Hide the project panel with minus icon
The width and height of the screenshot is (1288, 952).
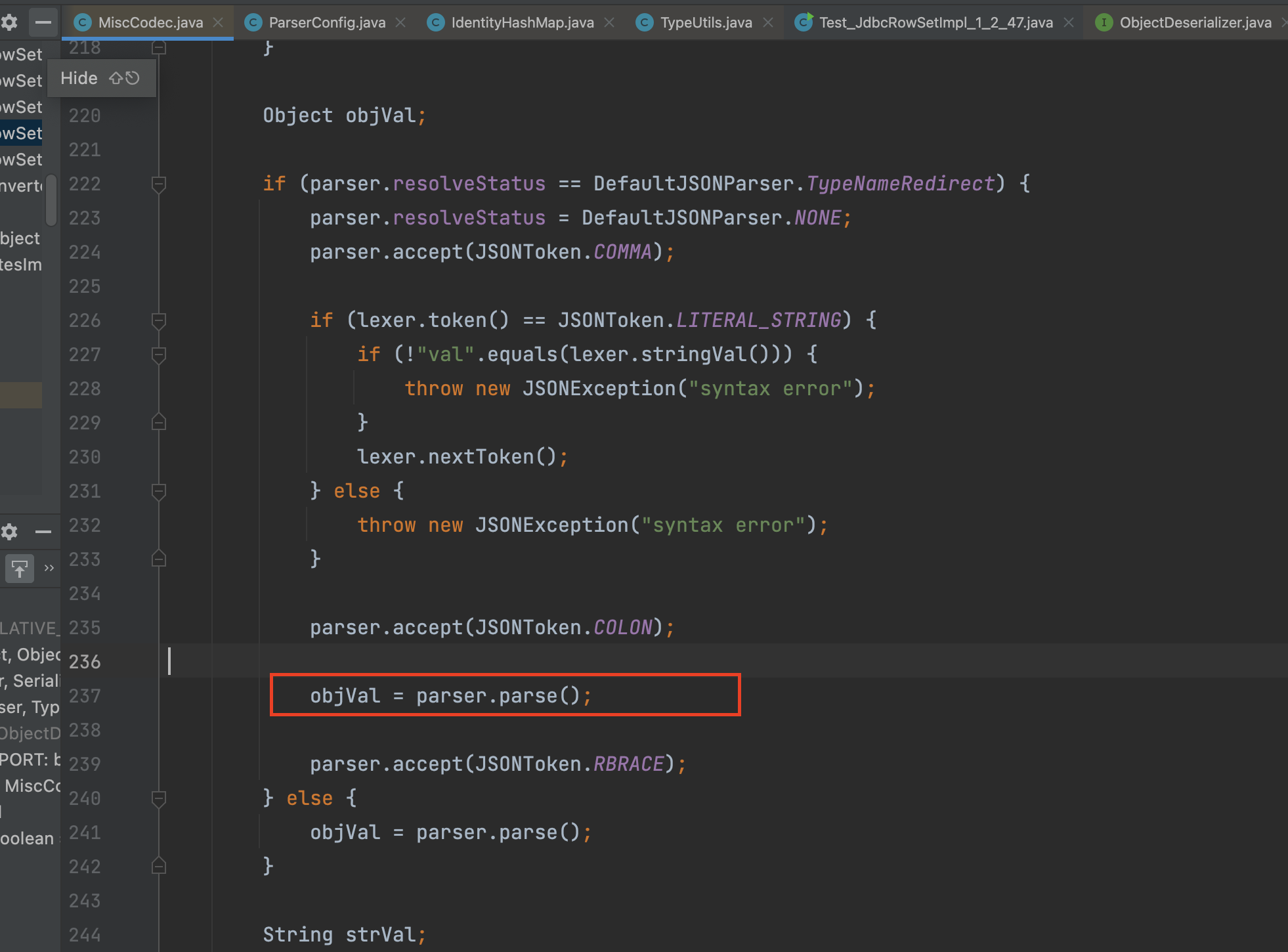pyautogui.click(x=43, y=22)
